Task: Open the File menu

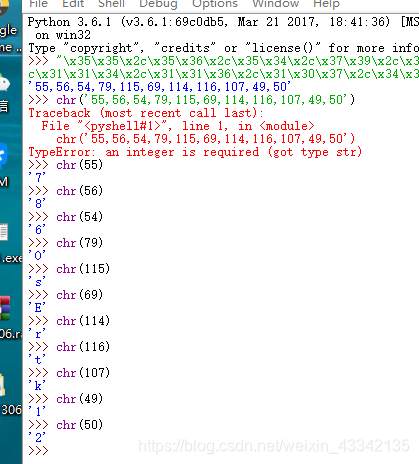Action: 38,4
